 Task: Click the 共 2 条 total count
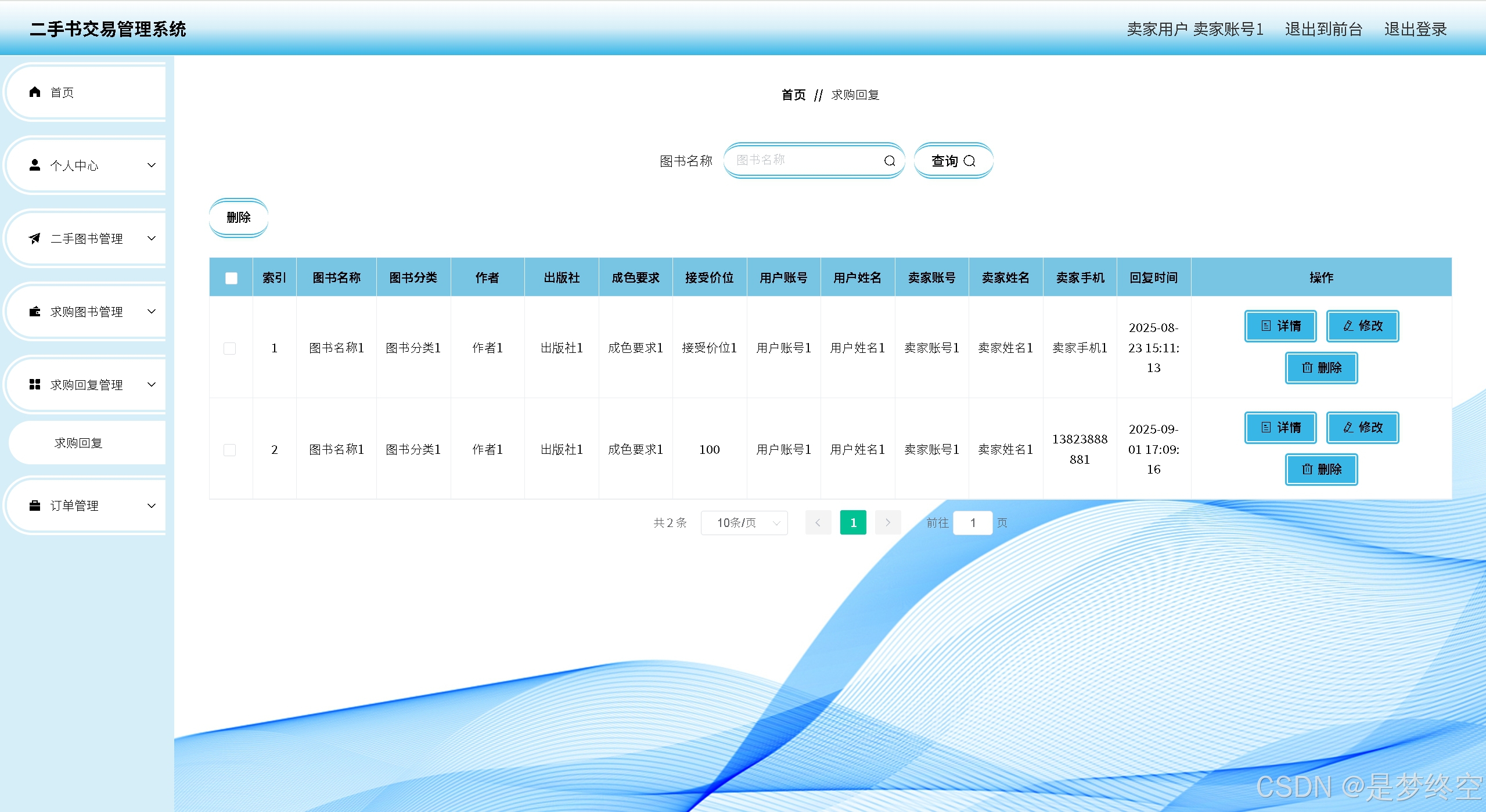[x=670, y=522]
